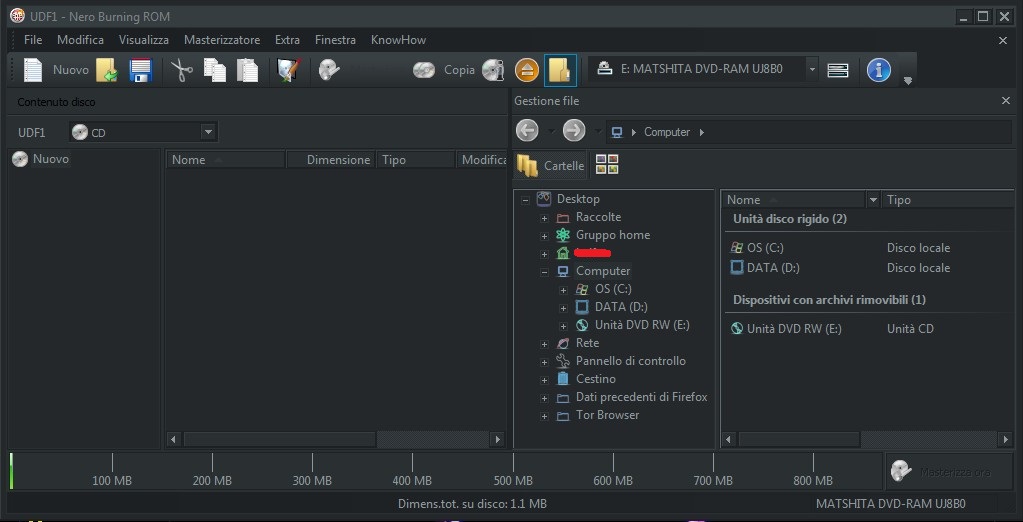Click the blue information icon
Image resolution: width=1023 pixels, height=522 pixels.
click(879, 70)
